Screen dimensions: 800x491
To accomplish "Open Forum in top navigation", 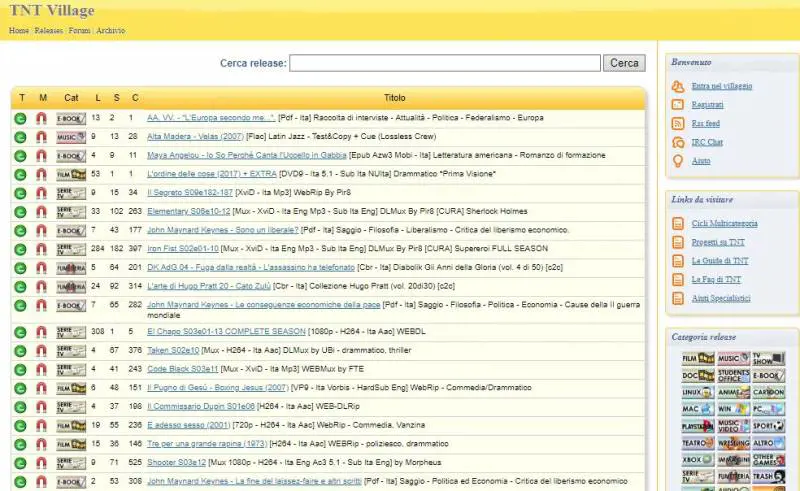I will (79, 31).
